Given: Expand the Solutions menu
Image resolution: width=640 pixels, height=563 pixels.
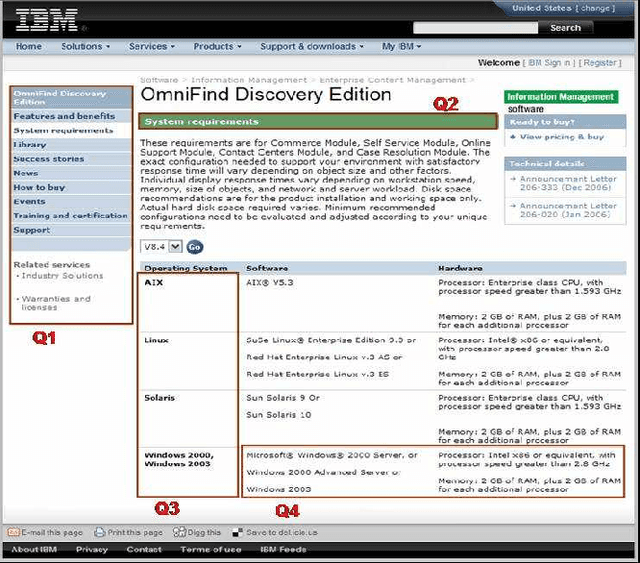Looking at the screenshot, I should click(86, 47).
